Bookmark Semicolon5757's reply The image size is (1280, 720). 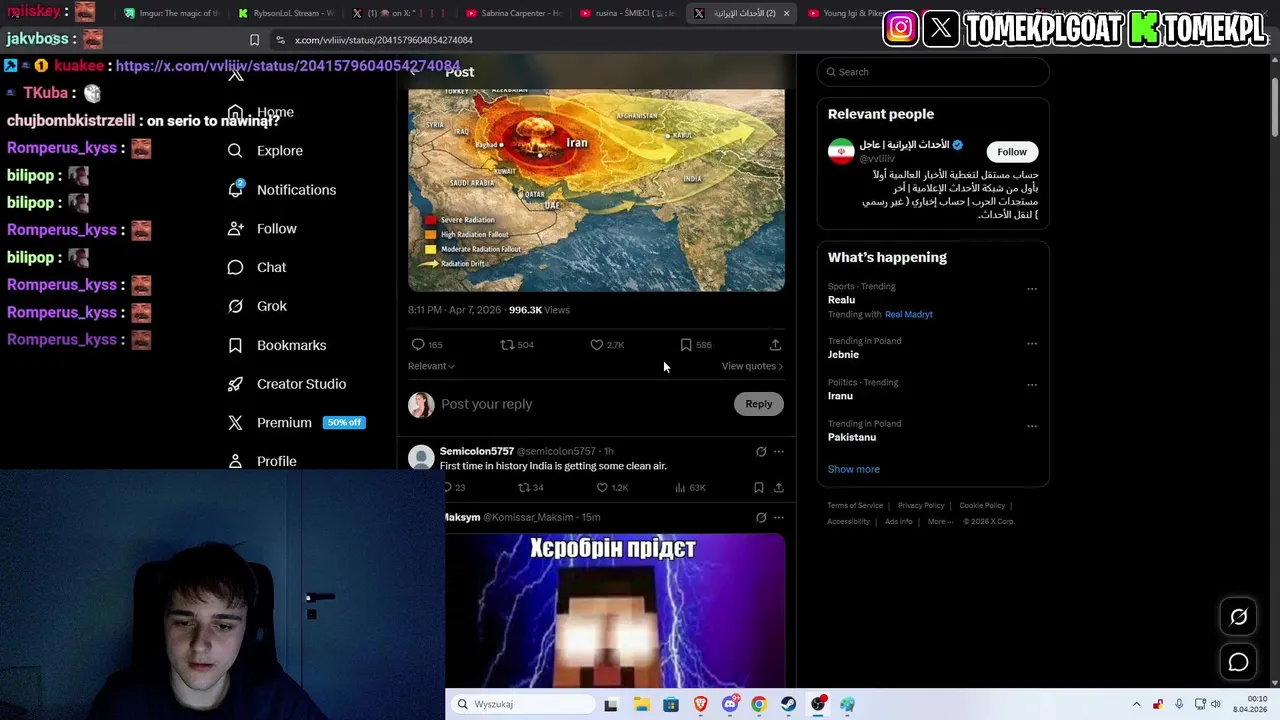pos(759,488)
